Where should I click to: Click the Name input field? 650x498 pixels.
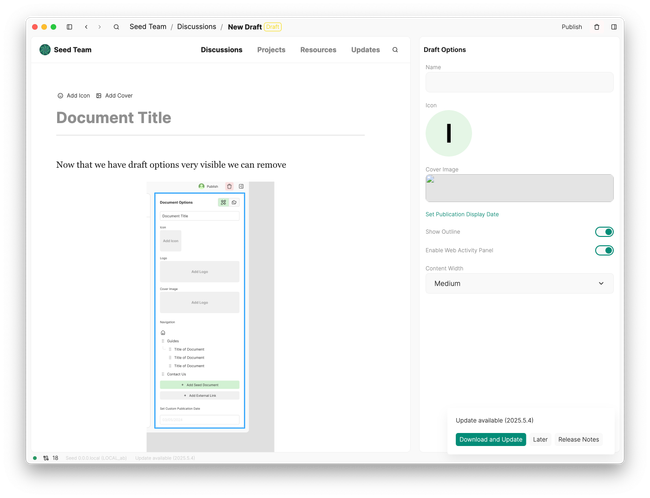pos(519,82)
